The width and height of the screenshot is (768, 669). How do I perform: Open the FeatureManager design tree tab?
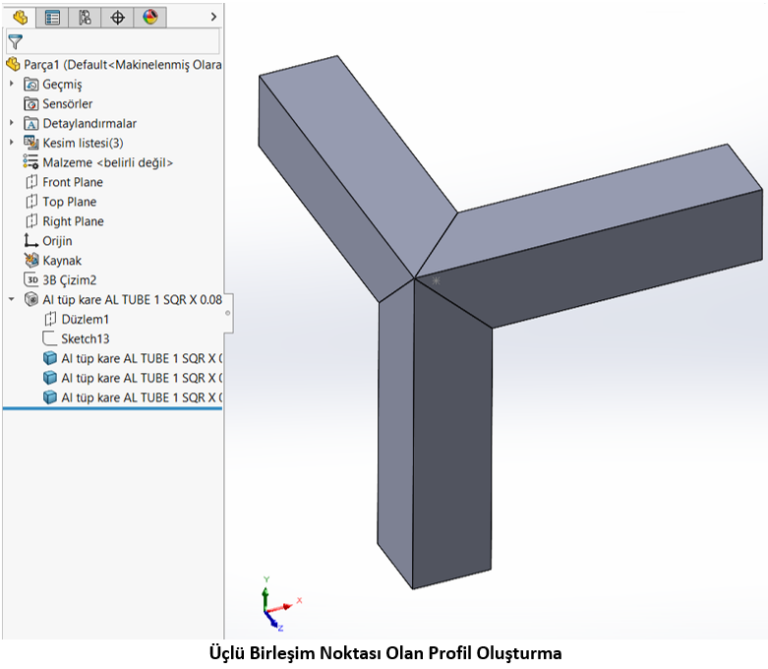pyautogui.click(x=19, y=17)
